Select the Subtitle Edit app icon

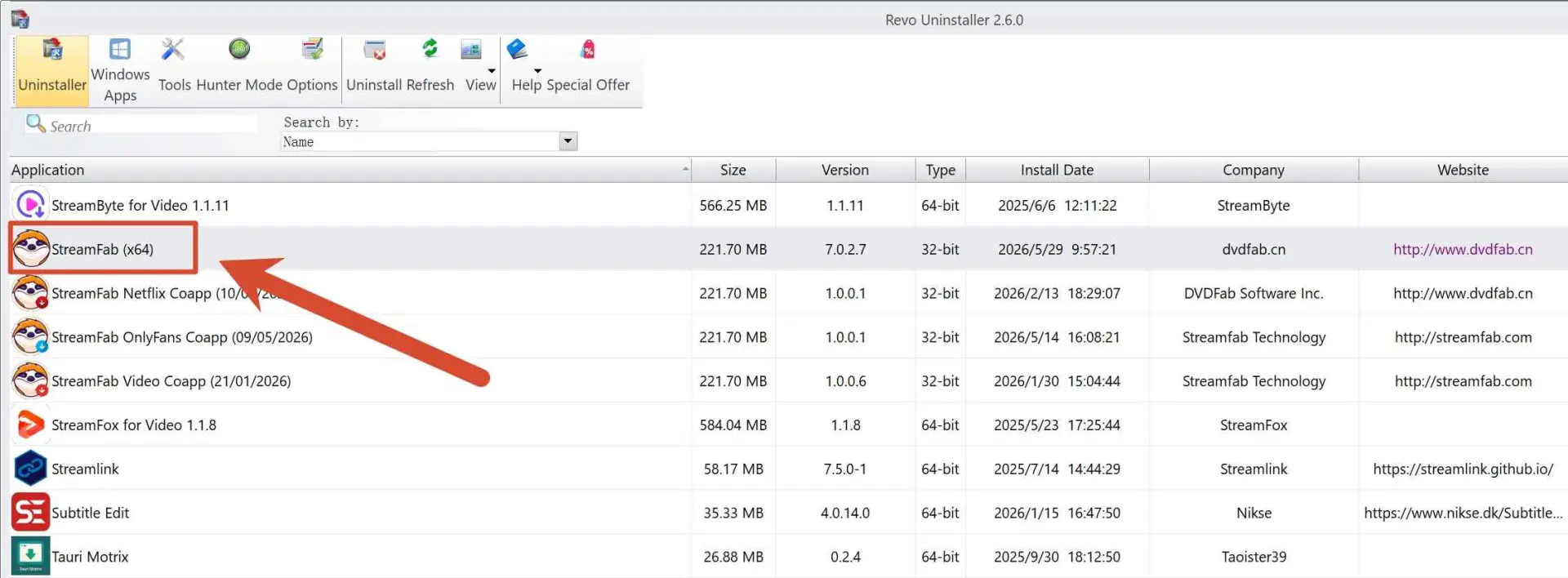(x=30, y=513)
